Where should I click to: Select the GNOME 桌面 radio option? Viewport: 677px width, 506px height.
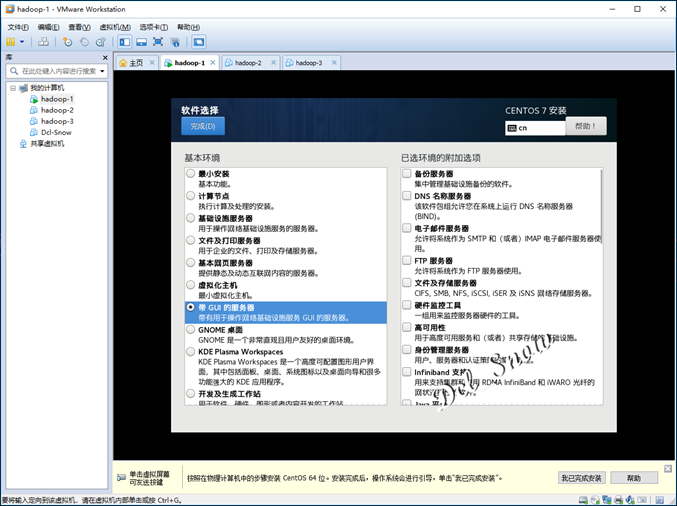(190, 330)
